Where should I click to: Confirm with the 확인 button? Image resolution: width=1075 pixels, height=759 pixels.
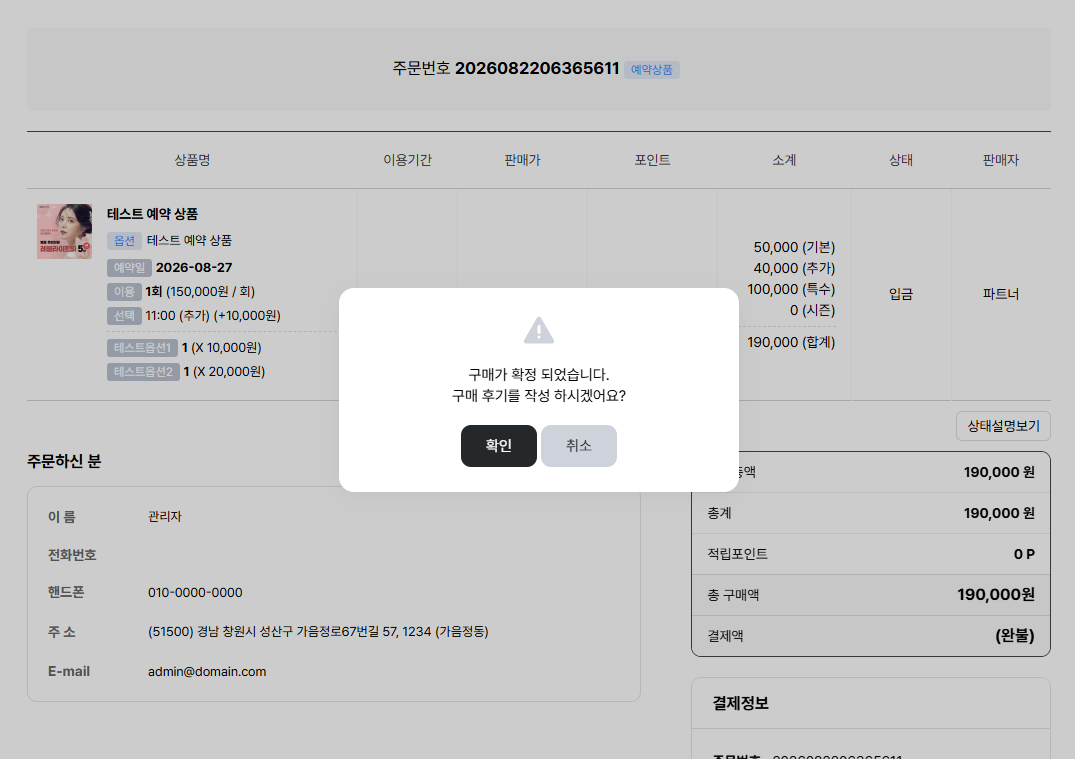tap(498, 446)
